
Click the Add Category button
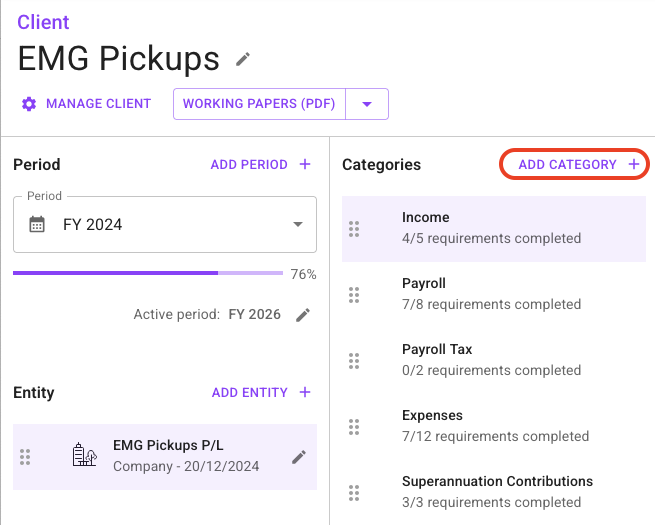[x=574, y=164]
